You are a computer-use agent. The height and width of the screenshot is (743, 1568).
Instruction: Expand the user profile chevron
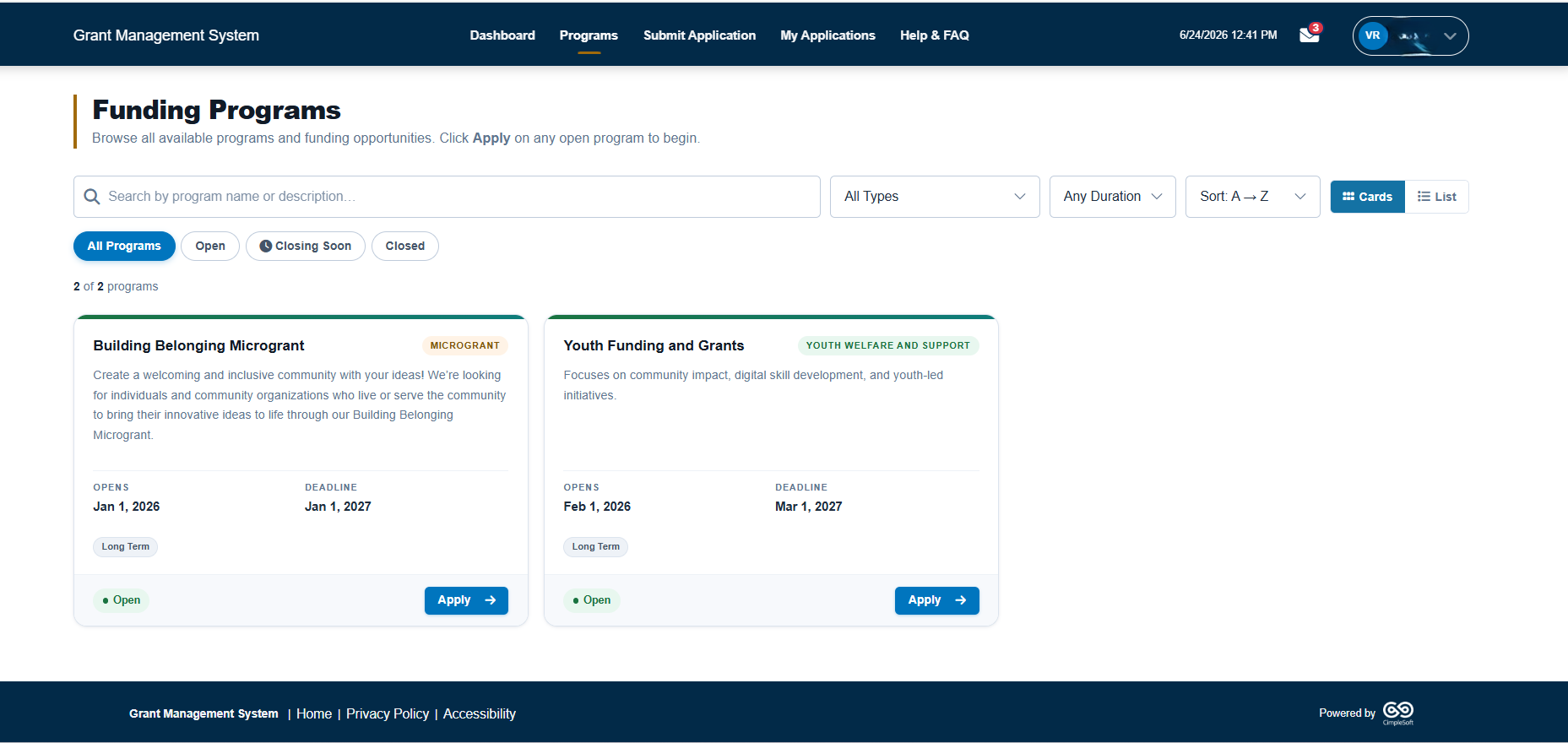coord(1450,36)
